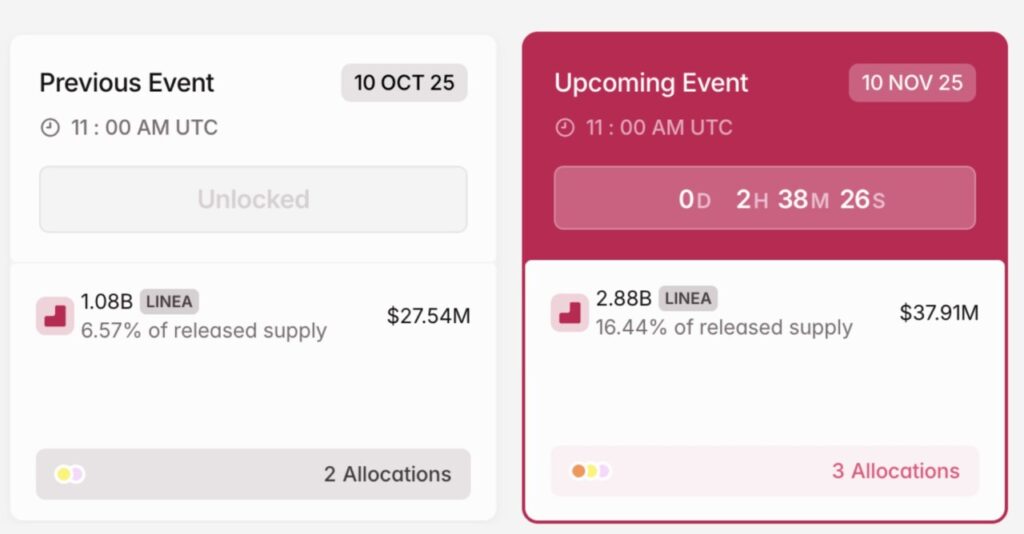Click the 16.44% of released supply text
The height and width of the screenshot is (534, 1024).
click(724, 328)
